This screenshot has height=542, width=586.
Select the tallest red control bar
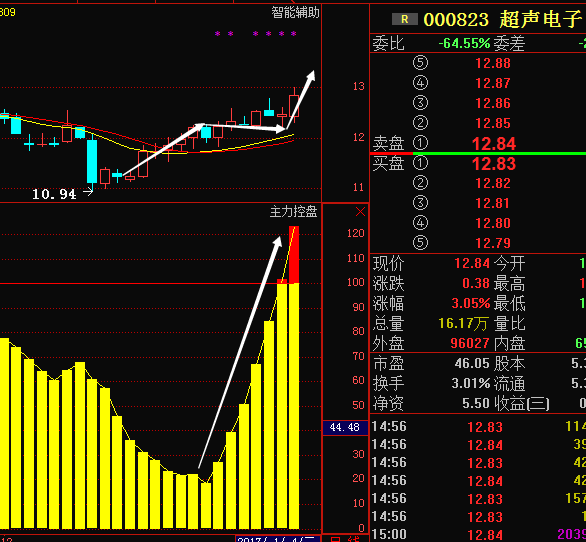pos(294,255)
